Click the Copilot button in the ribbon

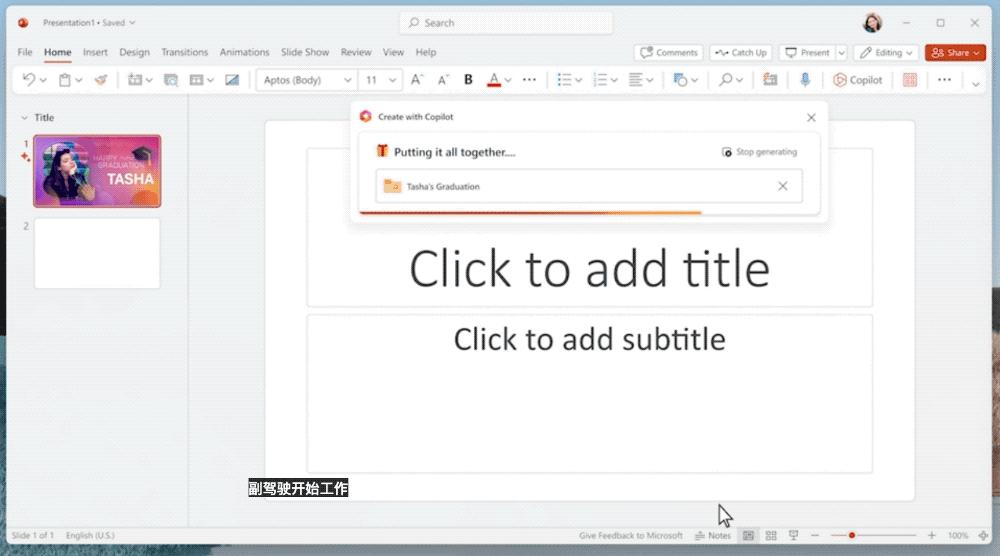[858, 80]
